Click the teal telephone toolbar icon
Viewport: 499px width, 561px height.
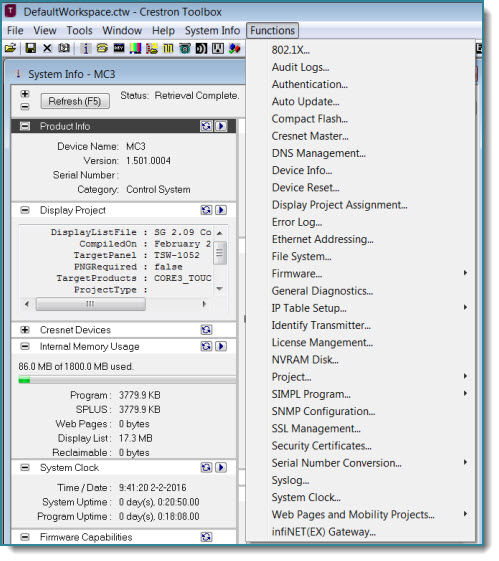(185, 48)
